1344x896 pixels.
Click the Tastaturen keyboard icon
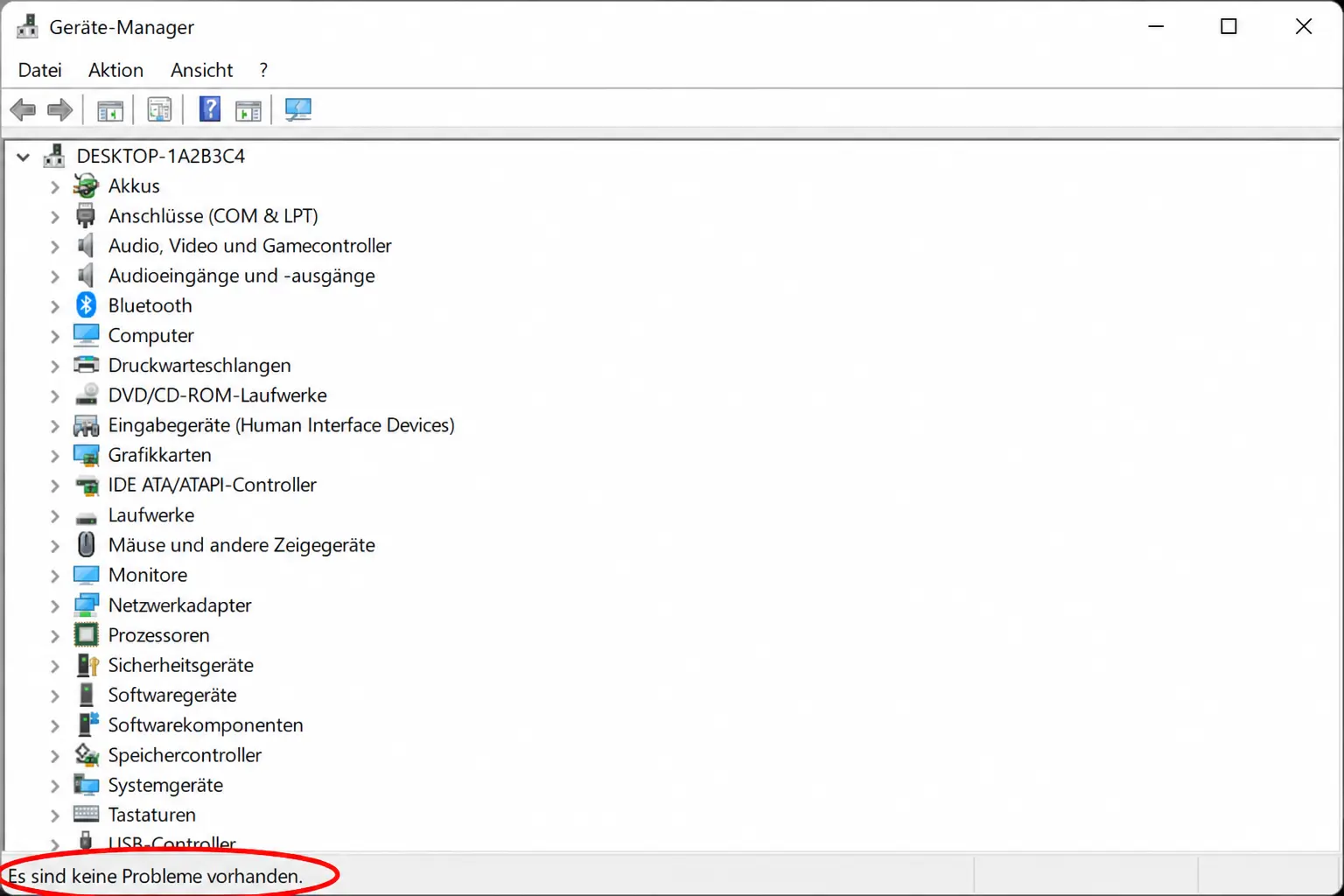coord(86,815)
